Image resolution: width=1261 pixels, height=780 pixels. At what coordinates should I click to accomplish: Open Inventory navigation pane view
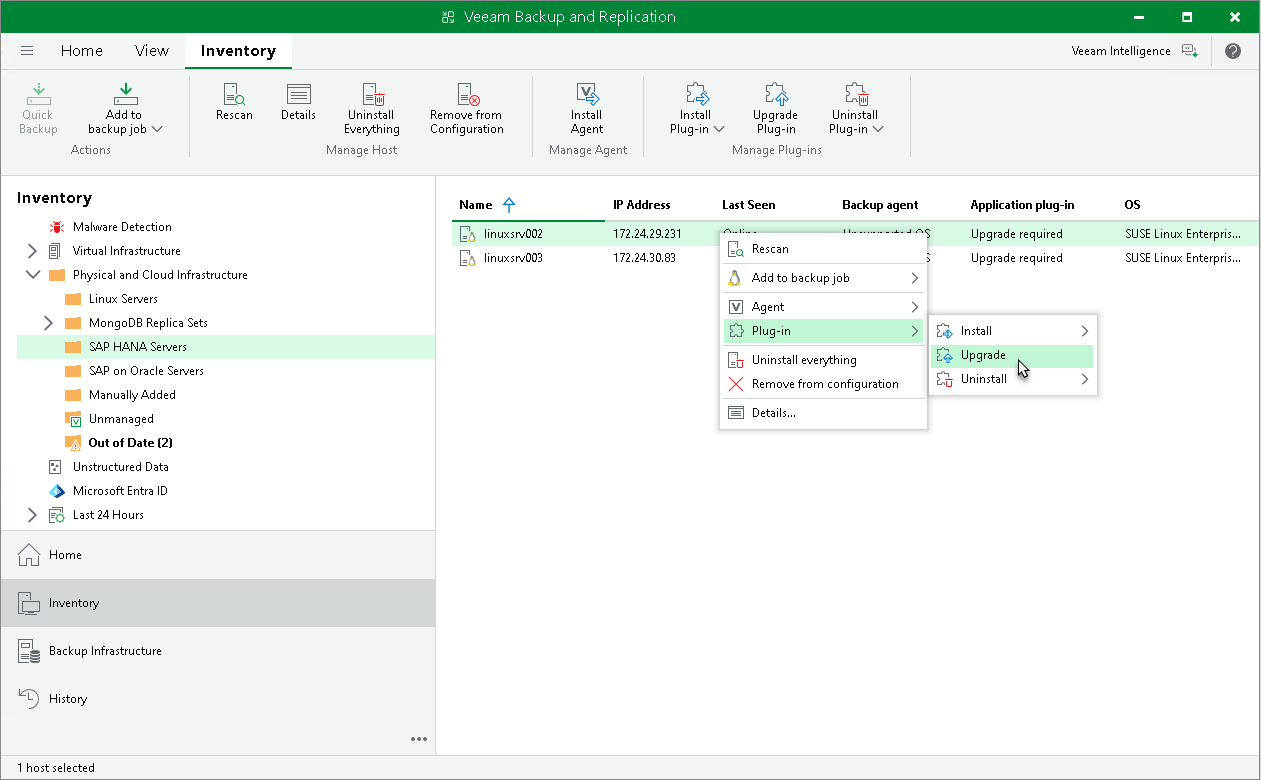[x=218, y=603]
